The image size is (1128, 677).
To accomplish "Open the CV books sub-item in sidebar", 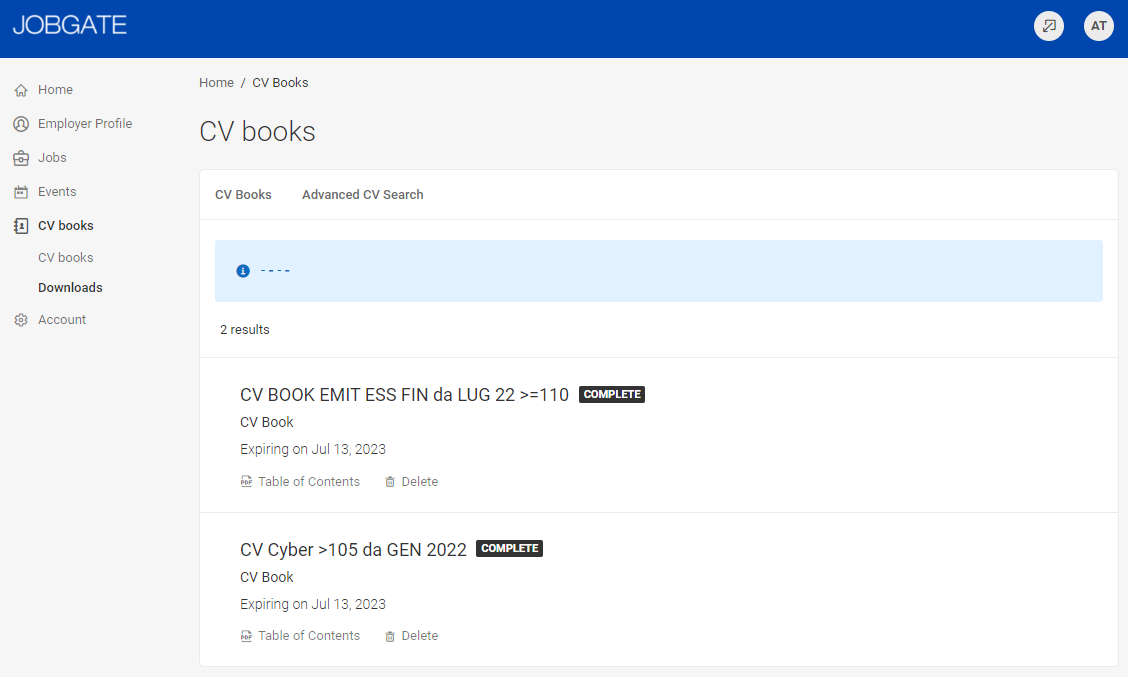I will [65, 258].
